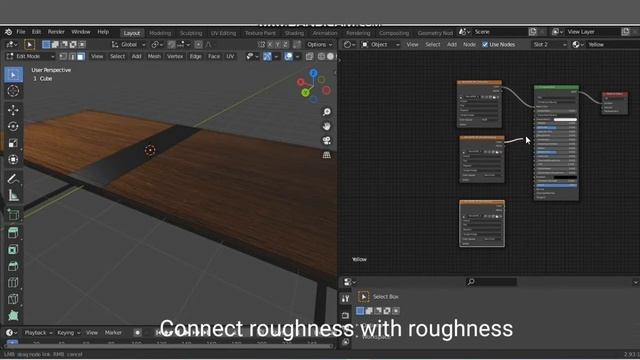Select the Rotate tool
640x360 pixels.
pos(13,126)
